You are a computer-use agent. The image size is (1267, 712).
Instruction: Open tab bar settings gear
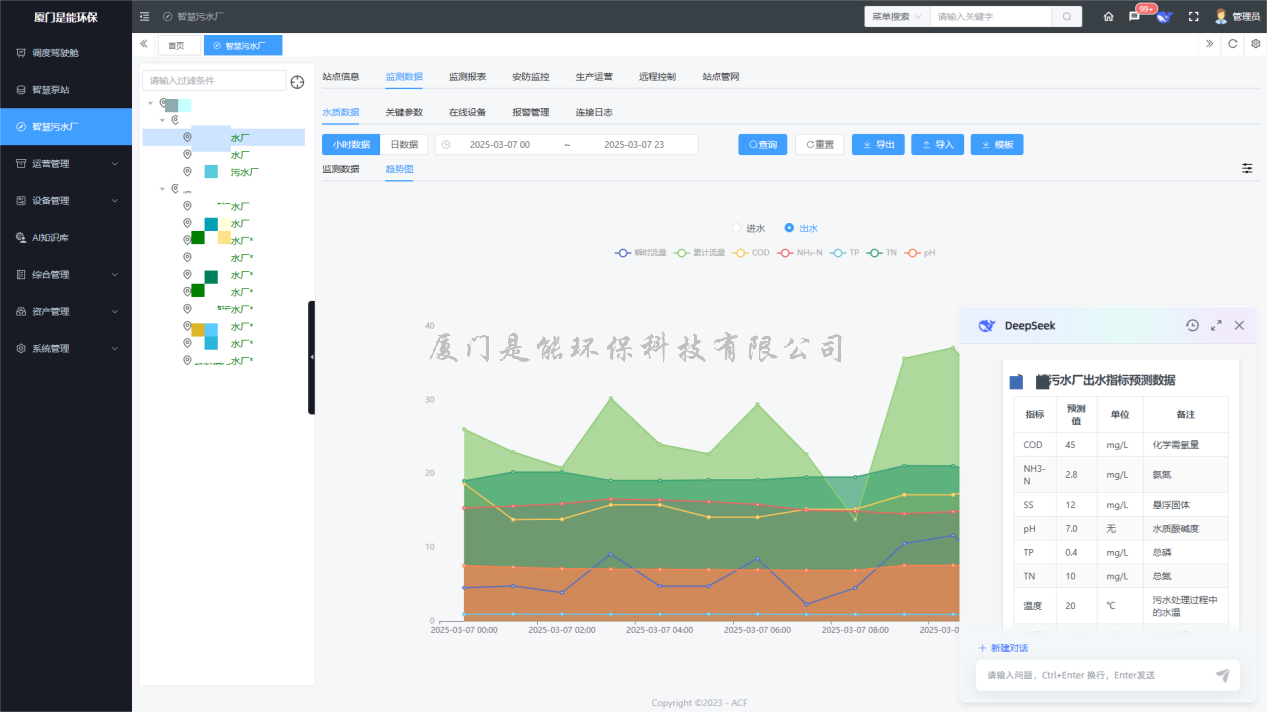pos(1256,44)
